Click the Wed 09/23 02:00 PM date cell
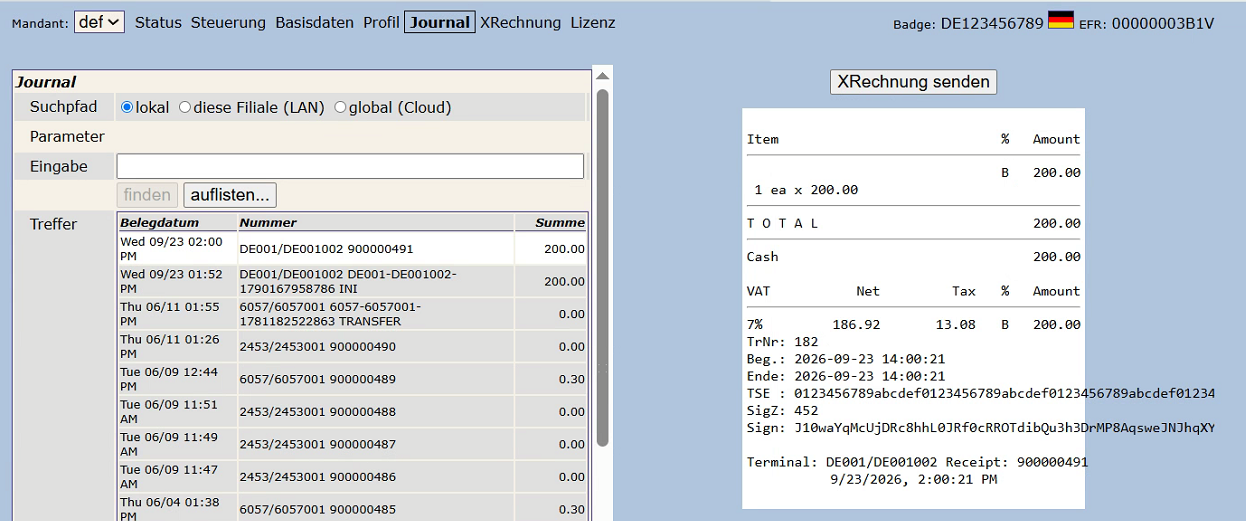Viewport: 1246px width, 521px height. tap(178, 249)
